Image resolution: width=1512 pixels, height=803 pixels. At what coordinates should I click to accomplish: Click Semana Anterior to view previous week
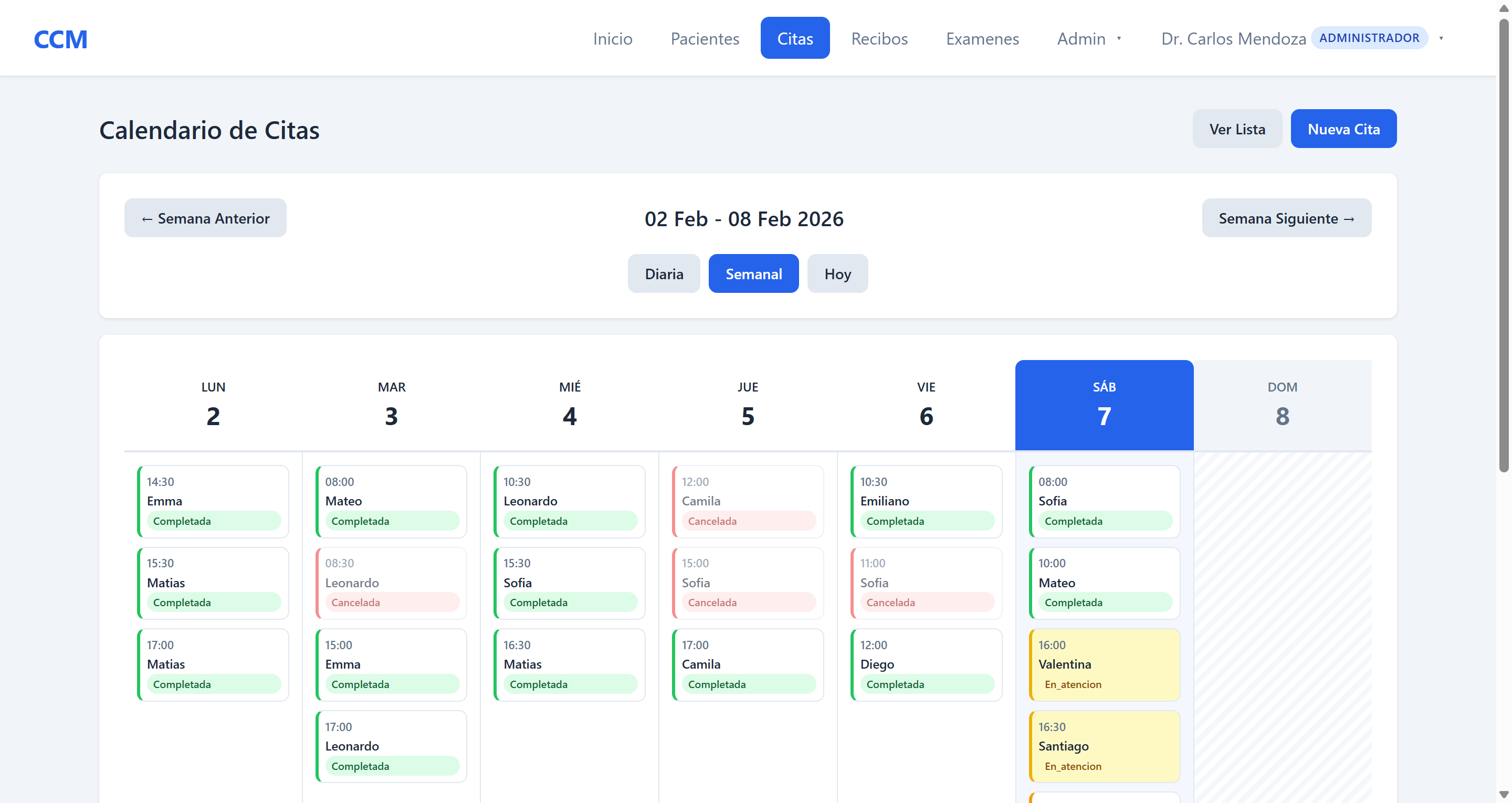click(205, 218)
